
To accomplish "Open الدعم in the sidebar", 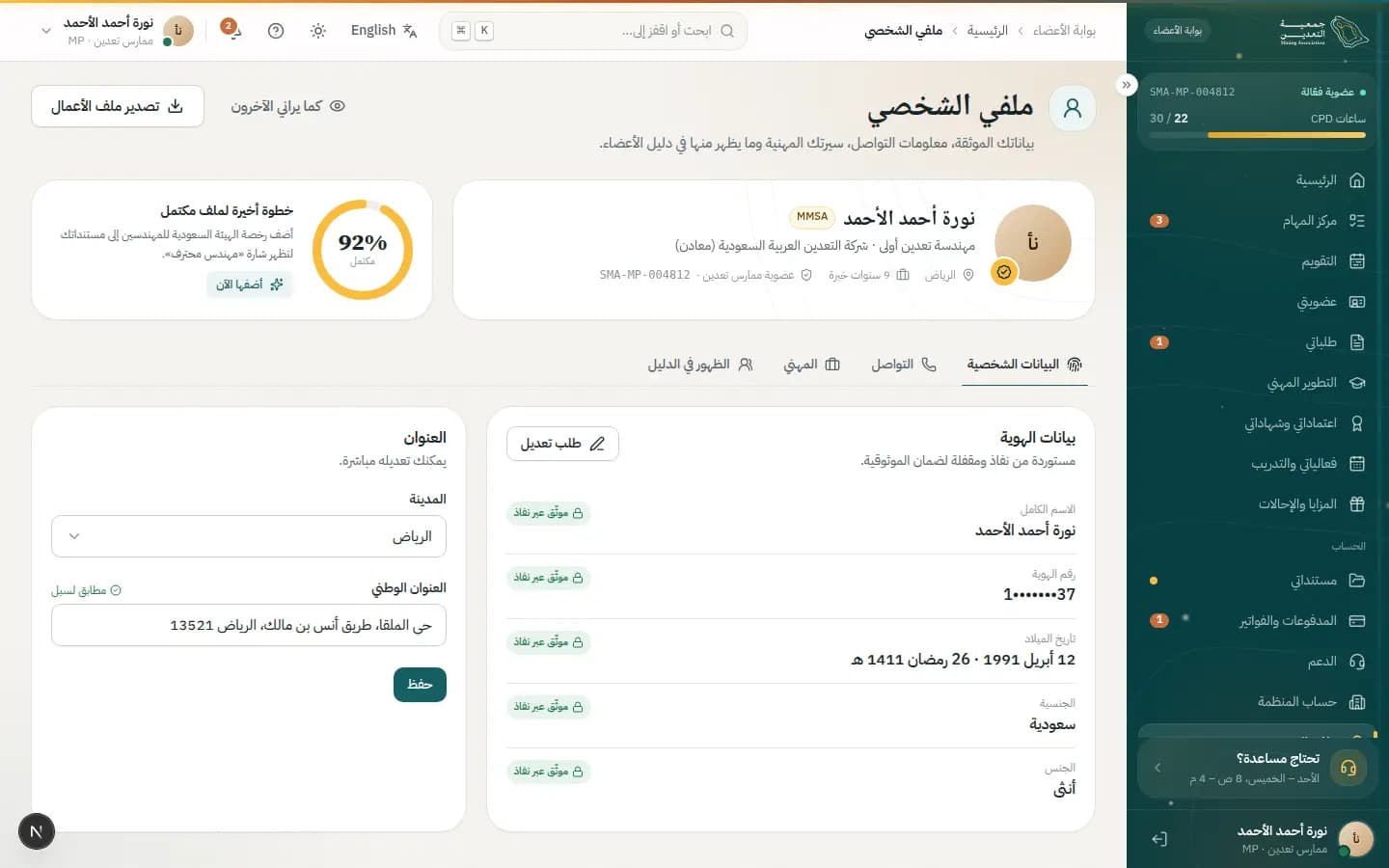I will (1258, 662).
